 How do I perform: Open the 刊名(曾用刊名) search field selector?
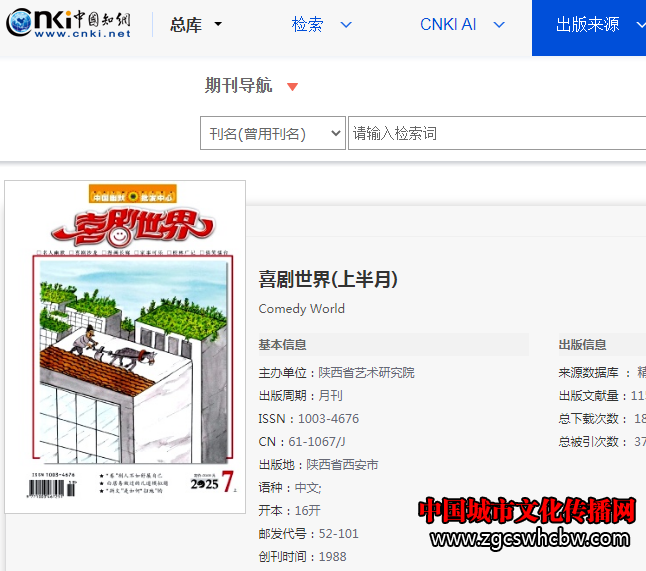pos(272,133)
